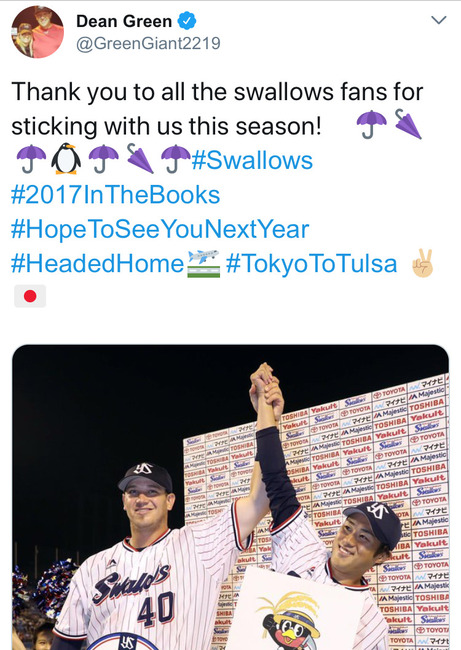Viewport: 461px width, 650px height.
Task: Open the #HopeToSeeYouNextYear hashtag
Action: [160, 229]
